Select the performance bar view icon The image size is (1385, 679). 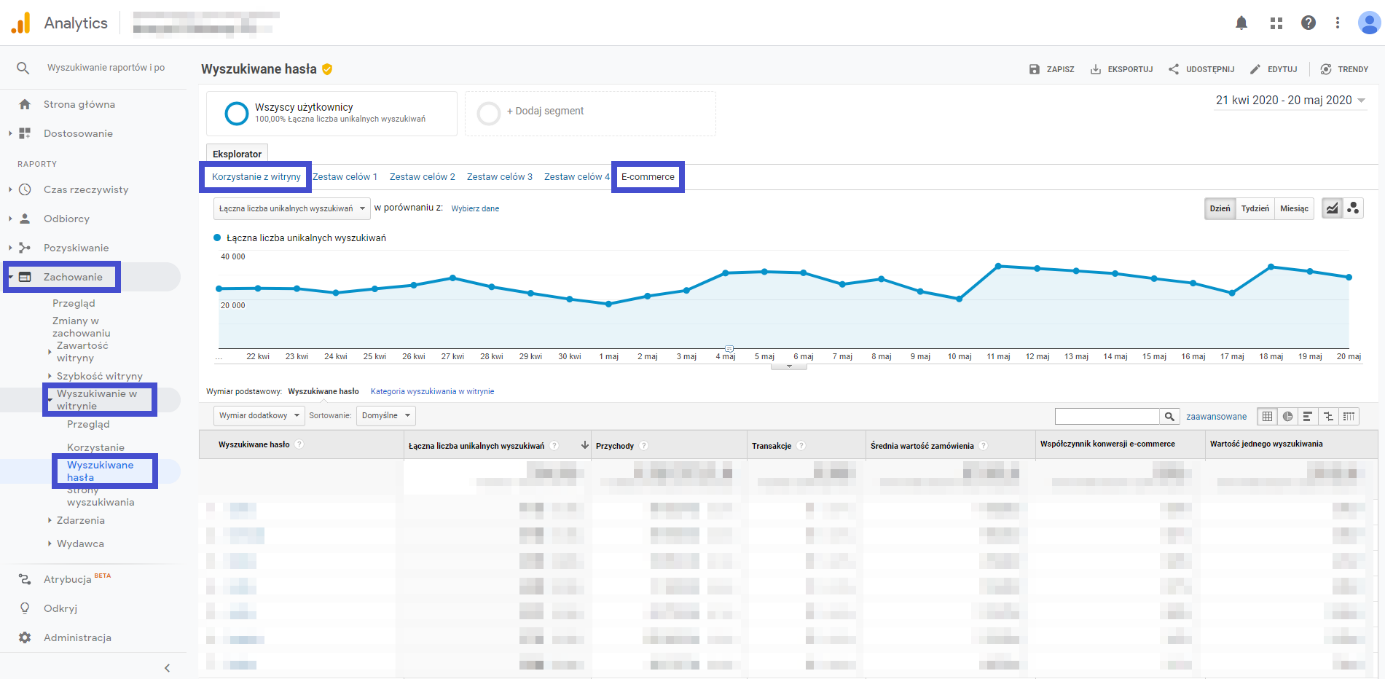[1308, 416]
